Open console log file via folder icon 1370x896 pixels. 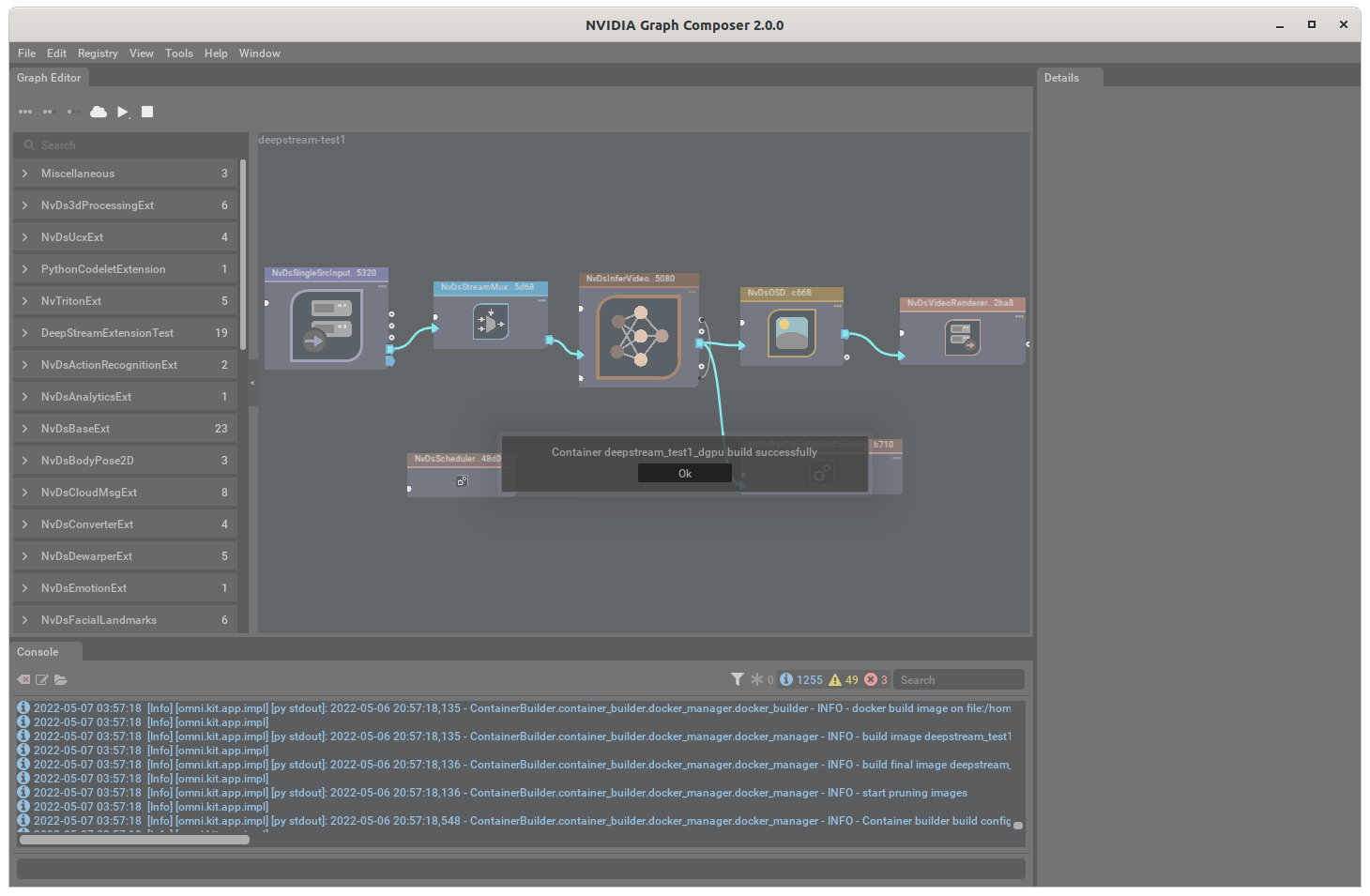click(x=61, y=679)
